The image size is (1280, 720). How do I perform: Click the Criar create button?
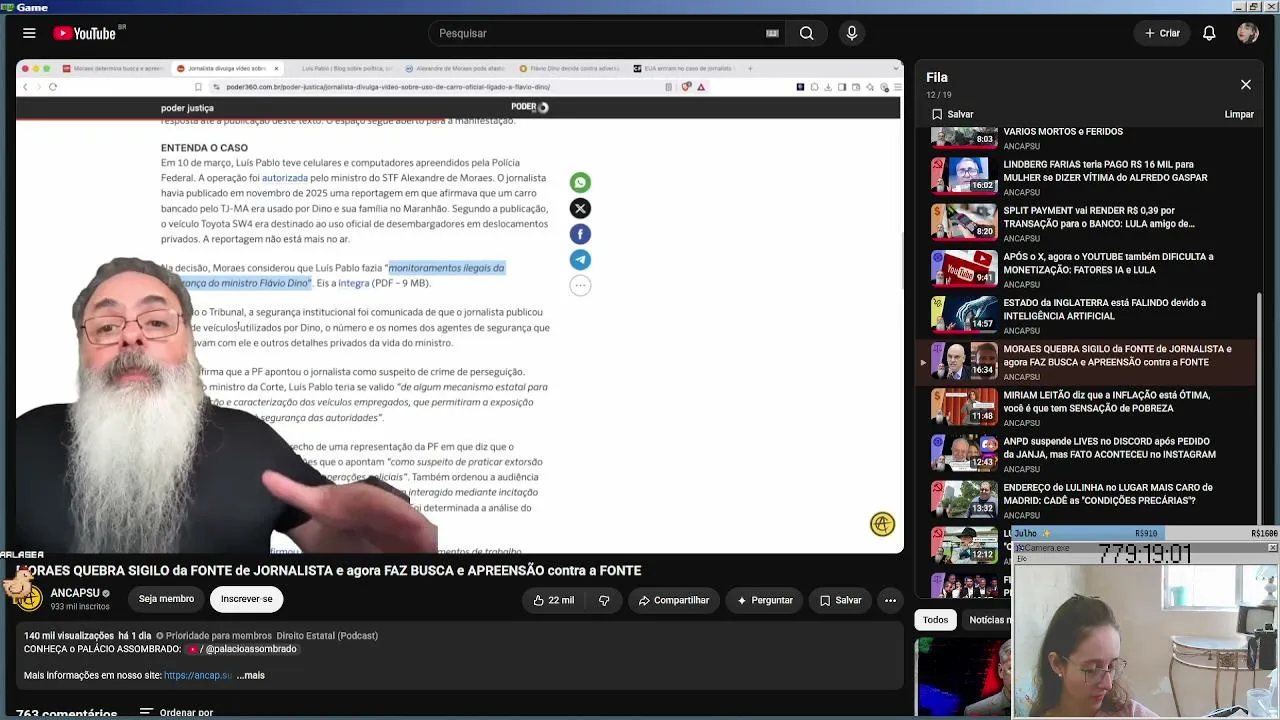pos(1163,33)
